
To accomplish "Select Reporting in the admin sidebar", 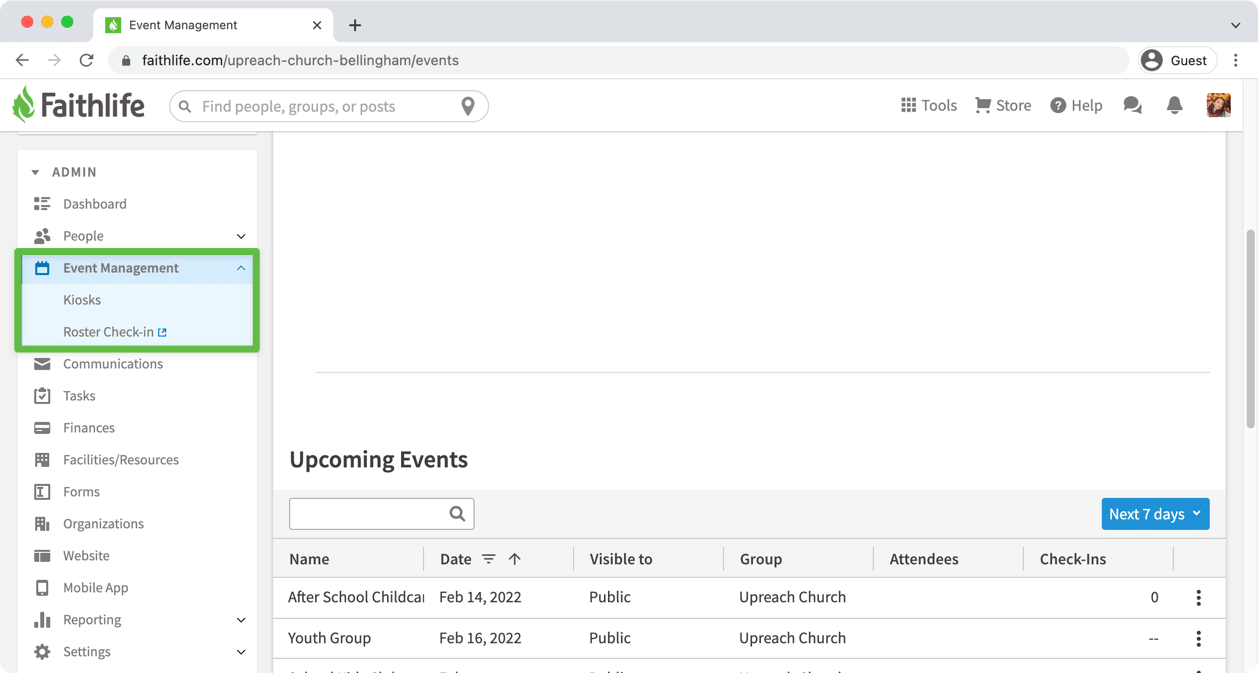I will 92,620.
